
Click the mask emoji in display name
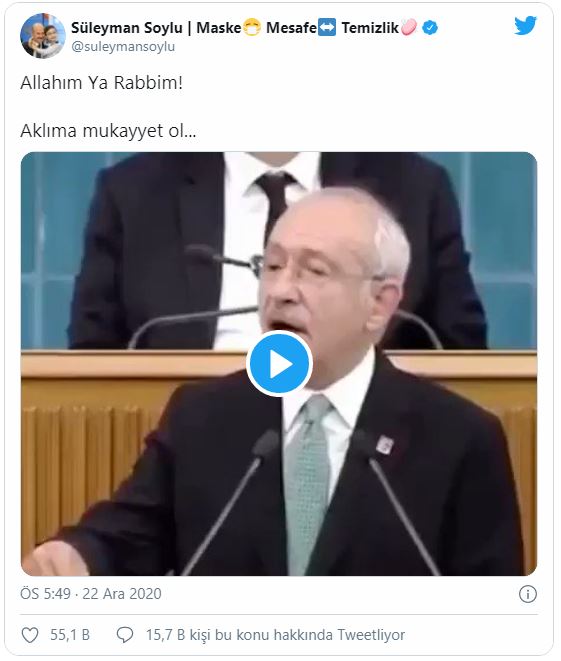click(252, 28)
